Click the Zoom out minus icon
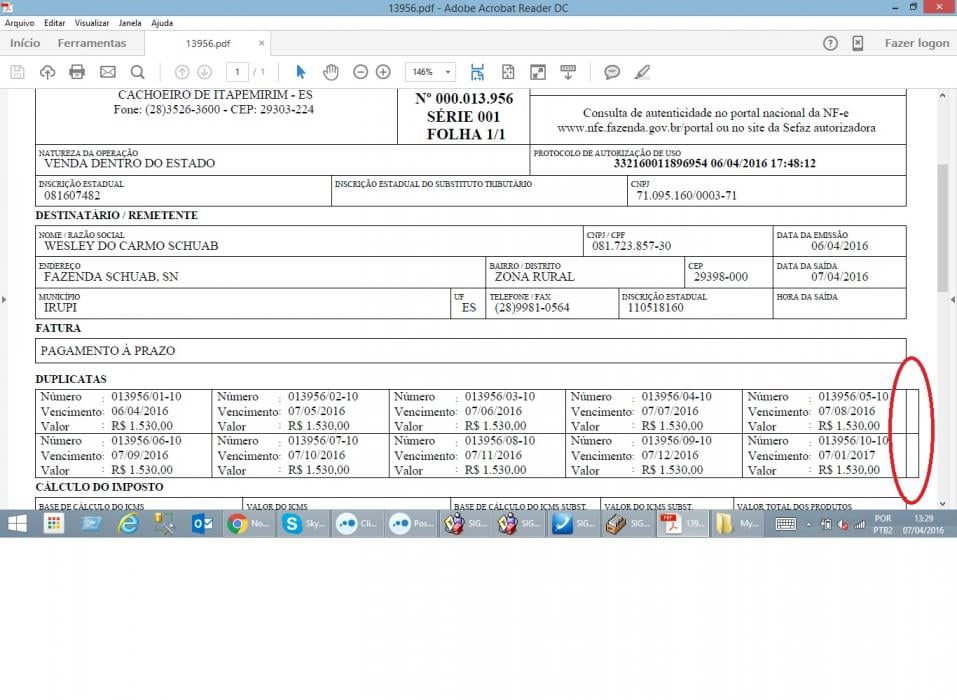957x700 pixels. (x=361, y=72)
